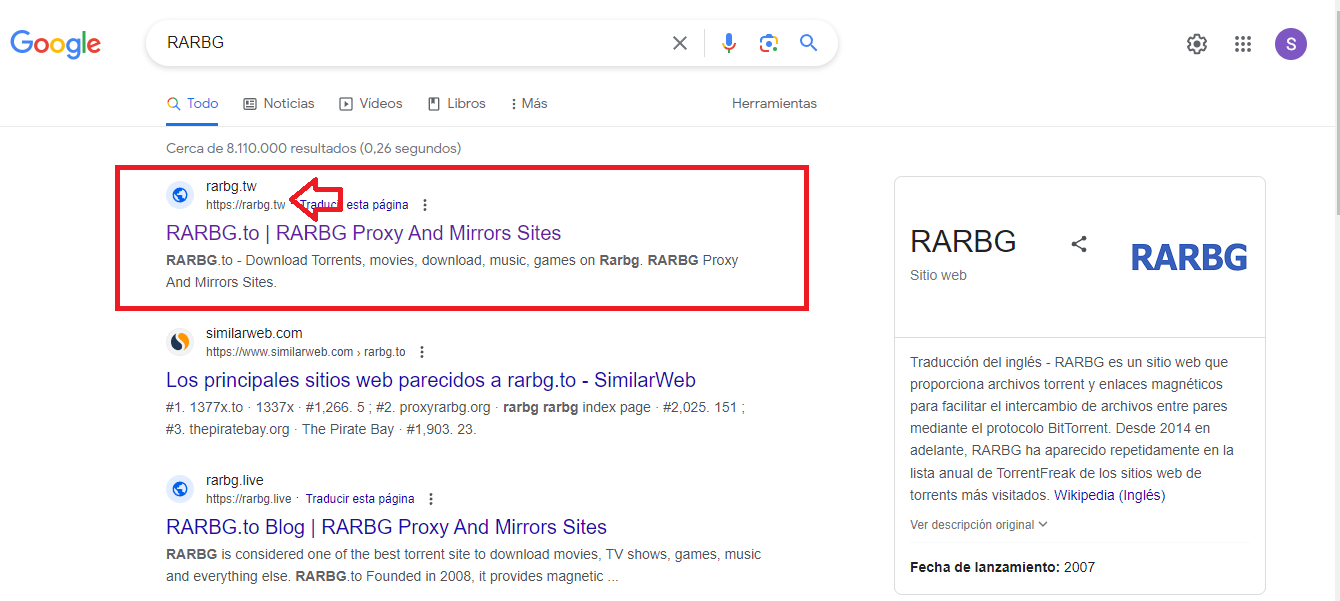
Task: Open the Wikipedia (Inglés) link
Action: 1110,495
